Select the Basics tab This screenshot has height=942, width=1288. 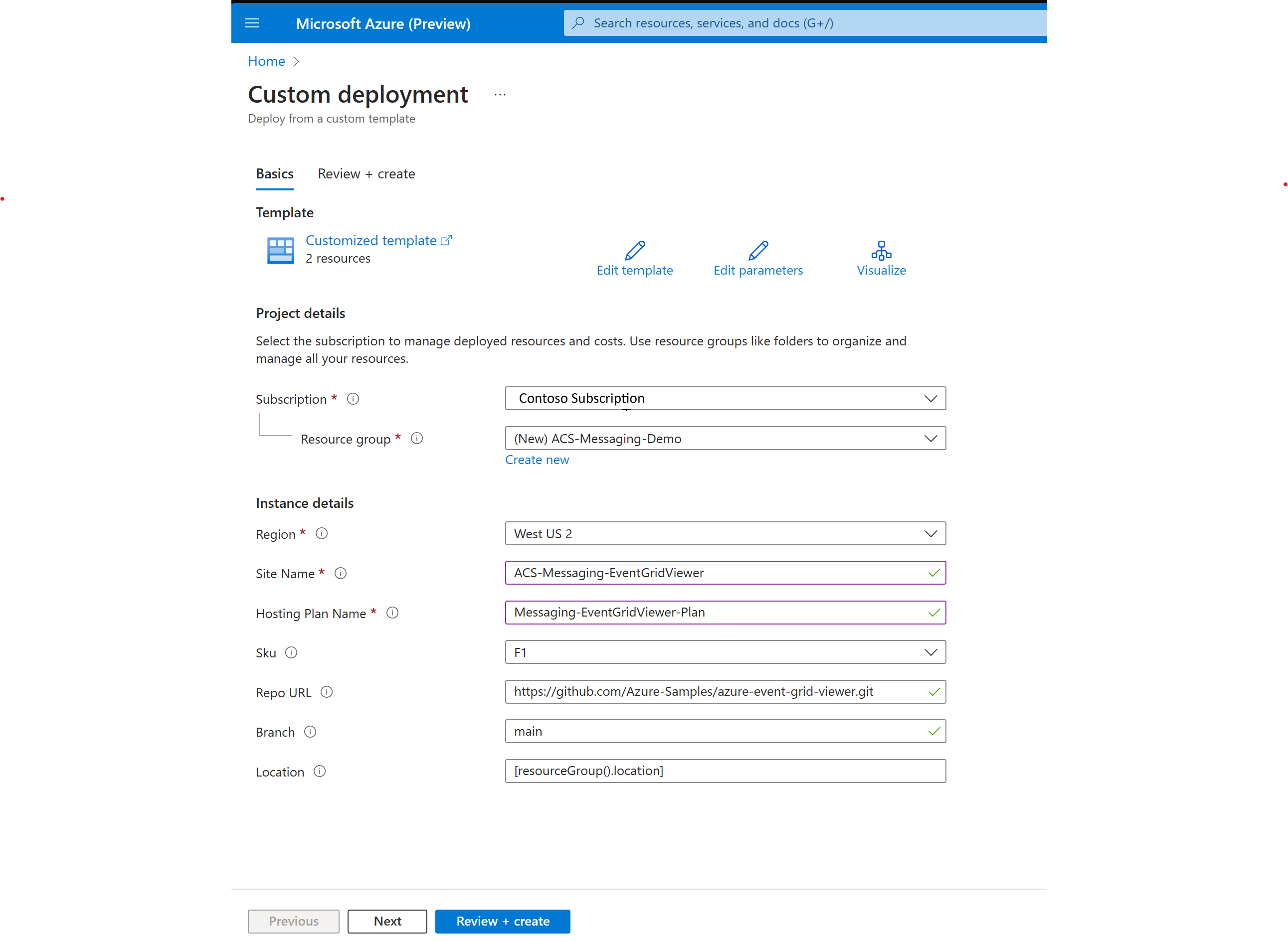coord(274,173)
